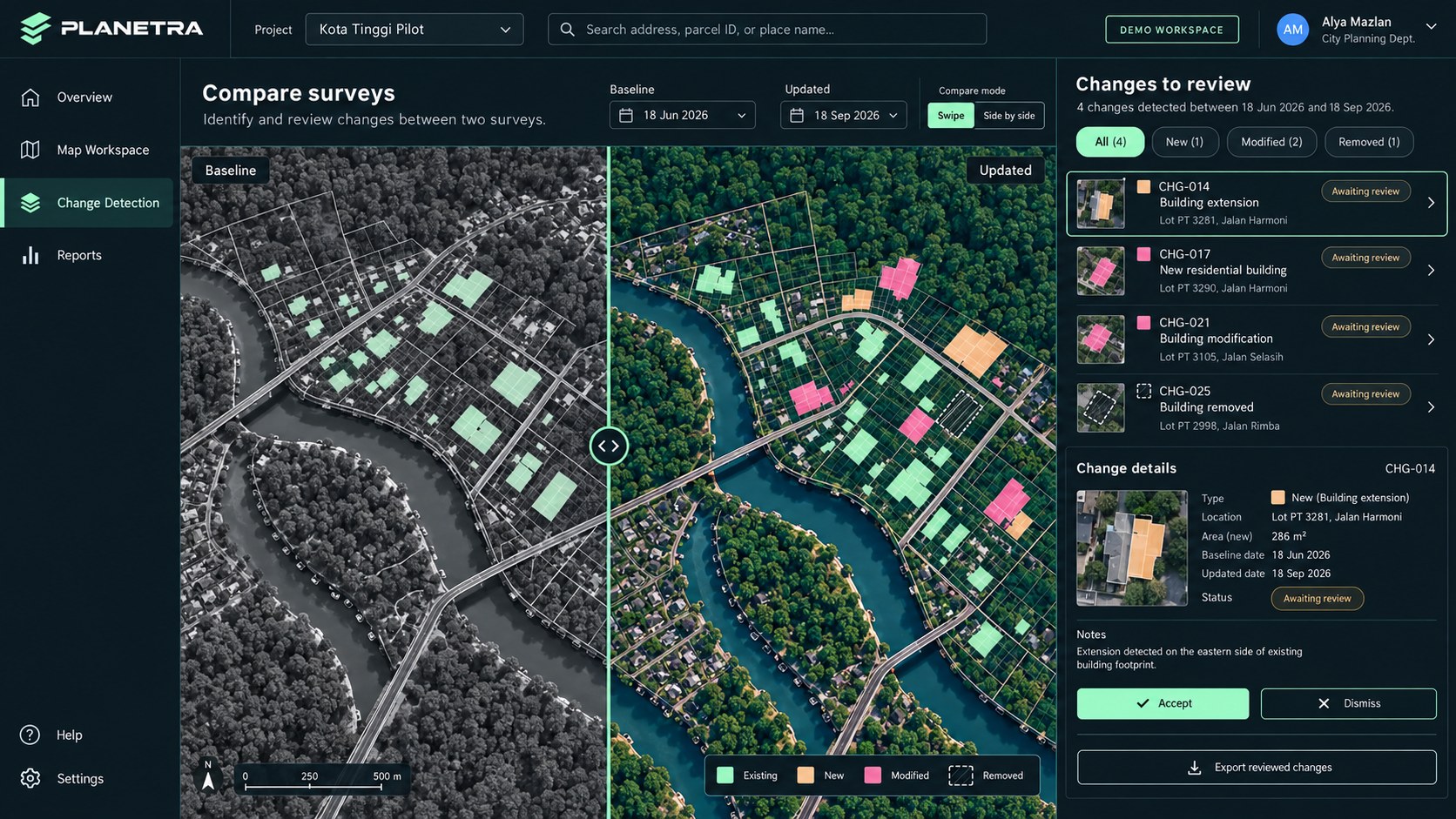Click the CHG-021 thumbnail image
This screenshot has height=819, width=1456.
coord(1101,339)
